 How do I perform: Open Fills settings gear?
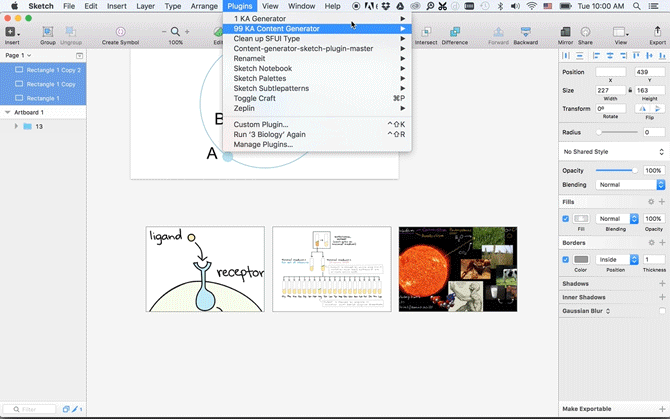pos(651,202)
